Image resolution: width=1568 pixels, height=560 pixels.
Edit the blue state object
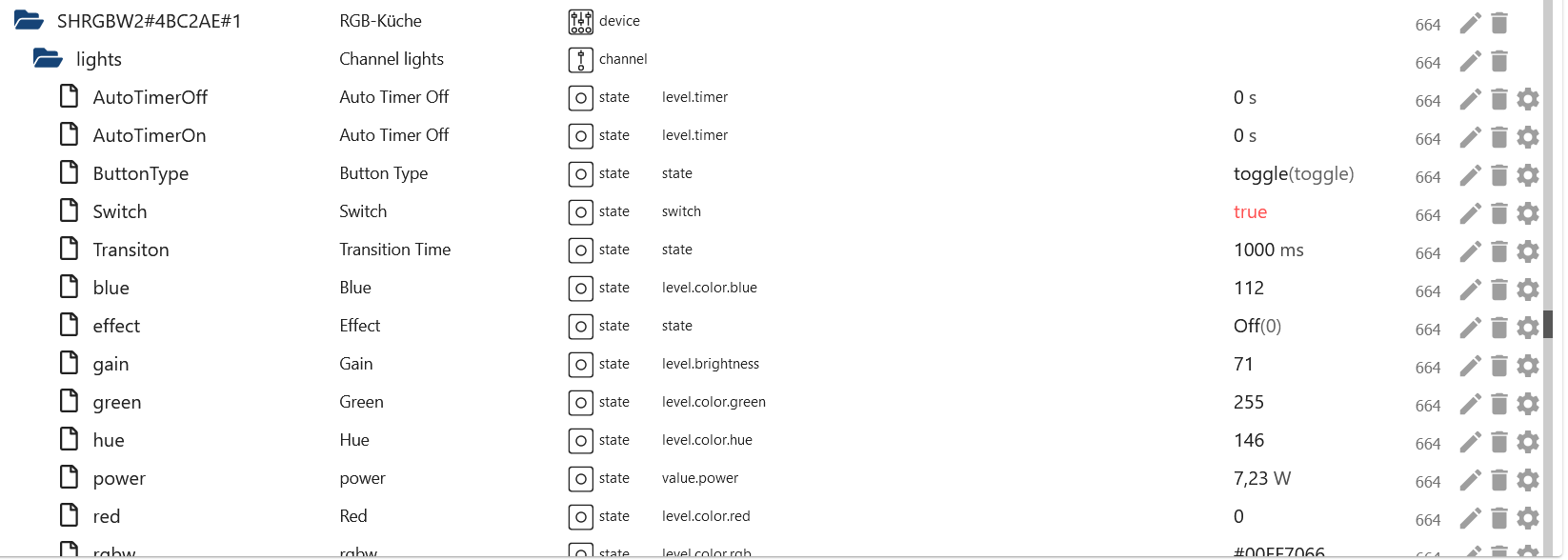(x=1470, y=290)
